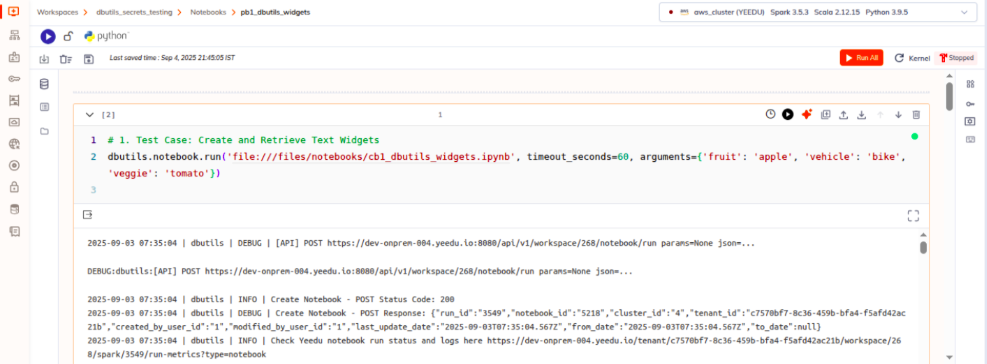Viewport: 987px width, 364px height.
Task: Open the widgets grid icon in right sidebar
Action: 970,85
